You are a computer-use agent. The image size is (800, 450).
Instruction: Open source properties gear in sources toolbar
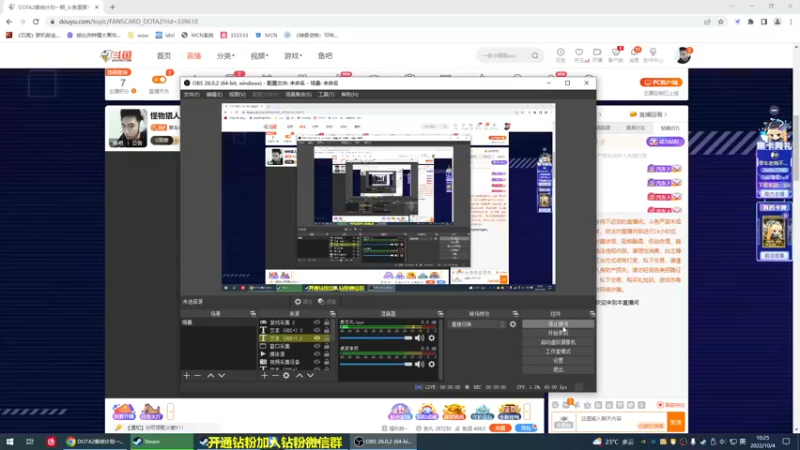(x=286, y=376)
